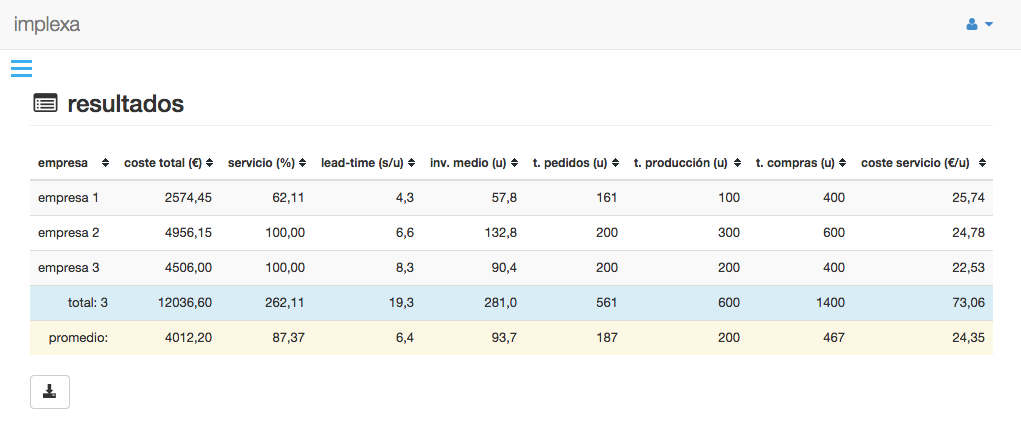Click the implexa brand link
Image resolution: width=1021 pixels, height=427 pixels.
pos(47,24)
